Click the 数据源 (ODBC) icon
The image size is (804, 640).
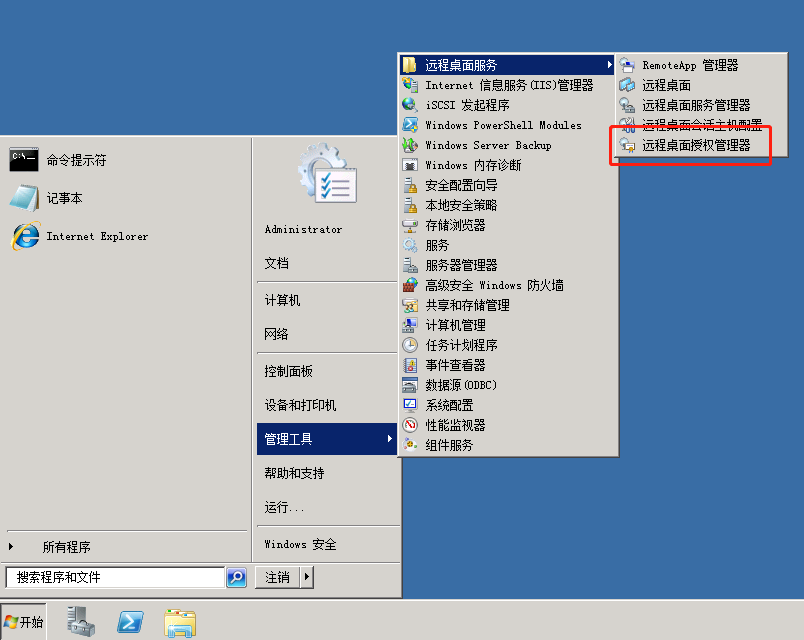[409, 385]
